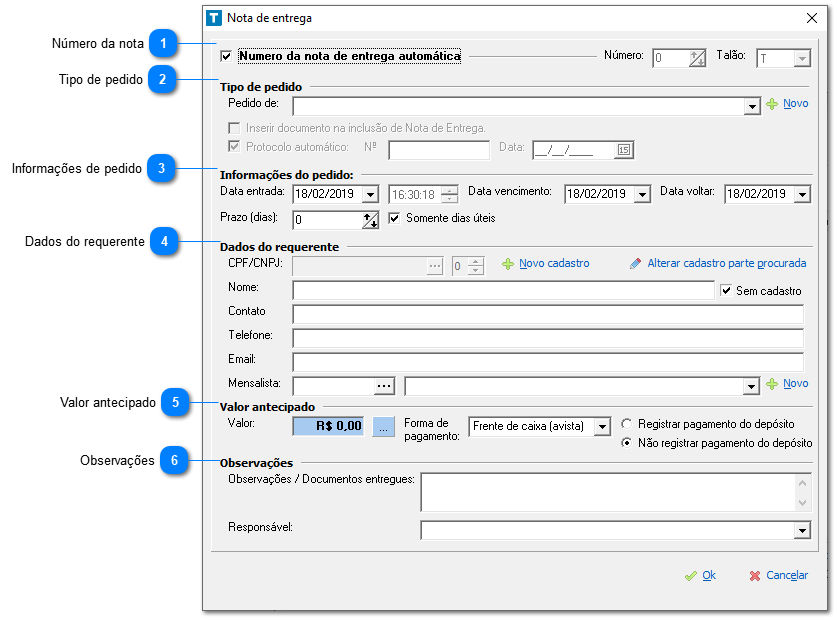This screenshot has height=620, width=837.
Task: Enable Inserir documento na inclusão checkbox
Action: pos(234,128)
